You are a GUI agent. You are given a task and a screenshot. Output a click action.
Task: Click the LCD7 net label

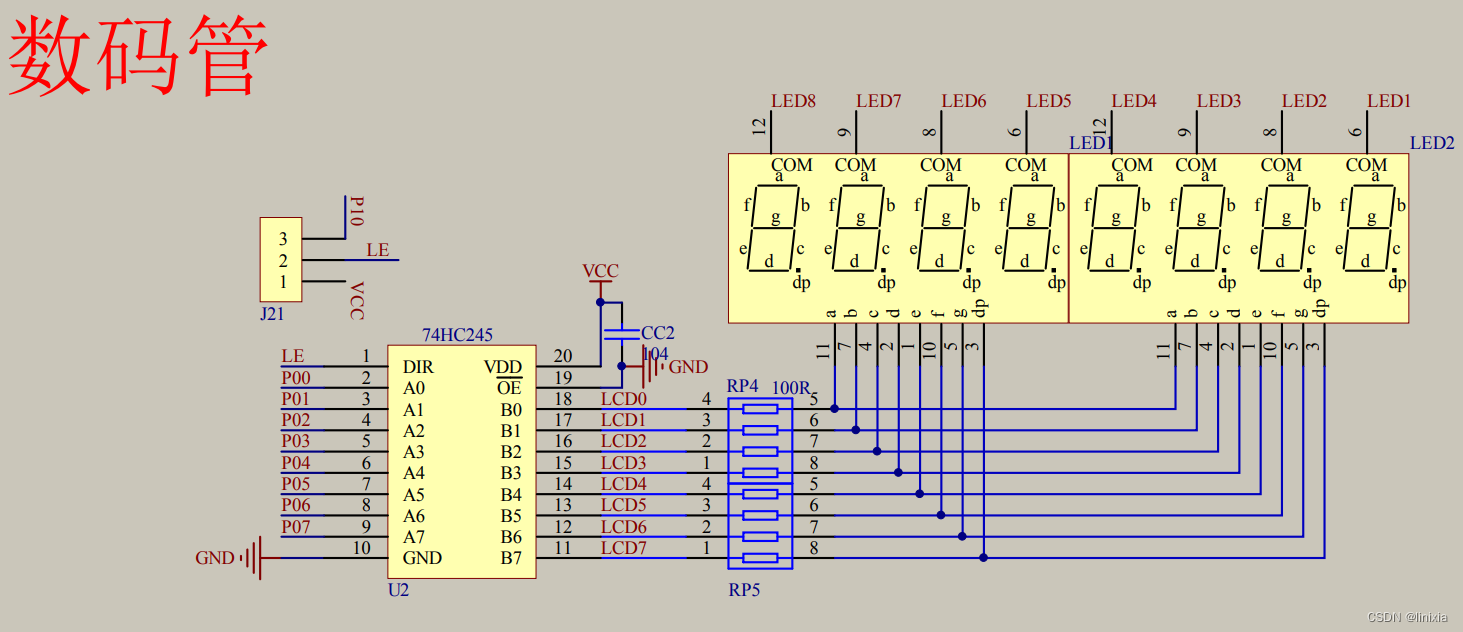pos(624,548)
